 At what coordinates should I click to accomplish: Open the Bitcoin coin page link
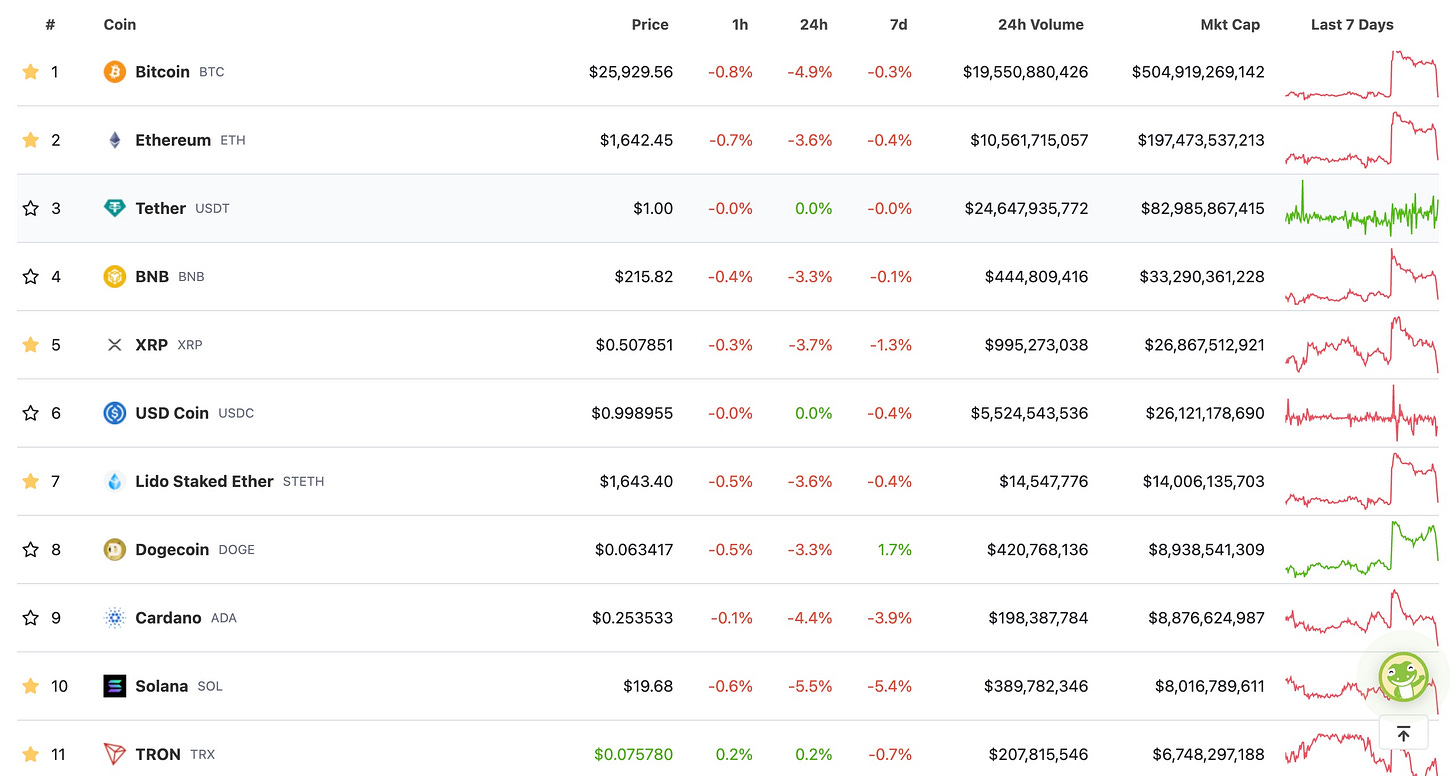(x=163, y=72)
